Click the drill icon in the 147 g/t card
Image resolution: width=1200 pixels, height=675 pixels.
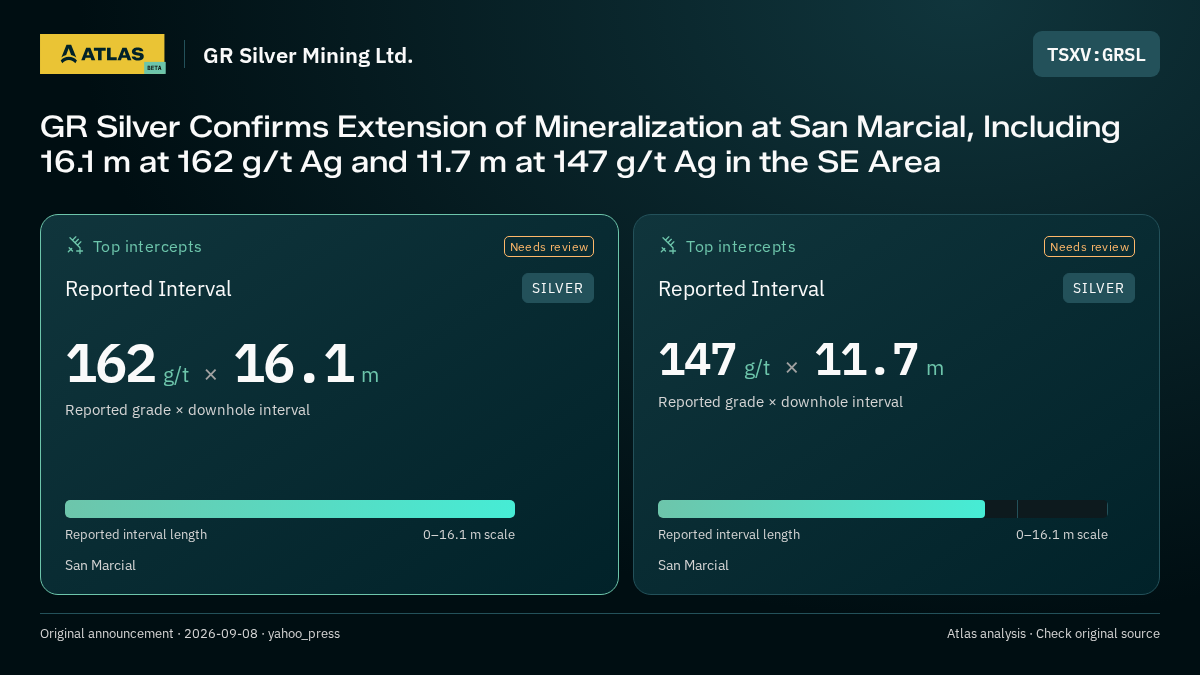click(668, 245)
